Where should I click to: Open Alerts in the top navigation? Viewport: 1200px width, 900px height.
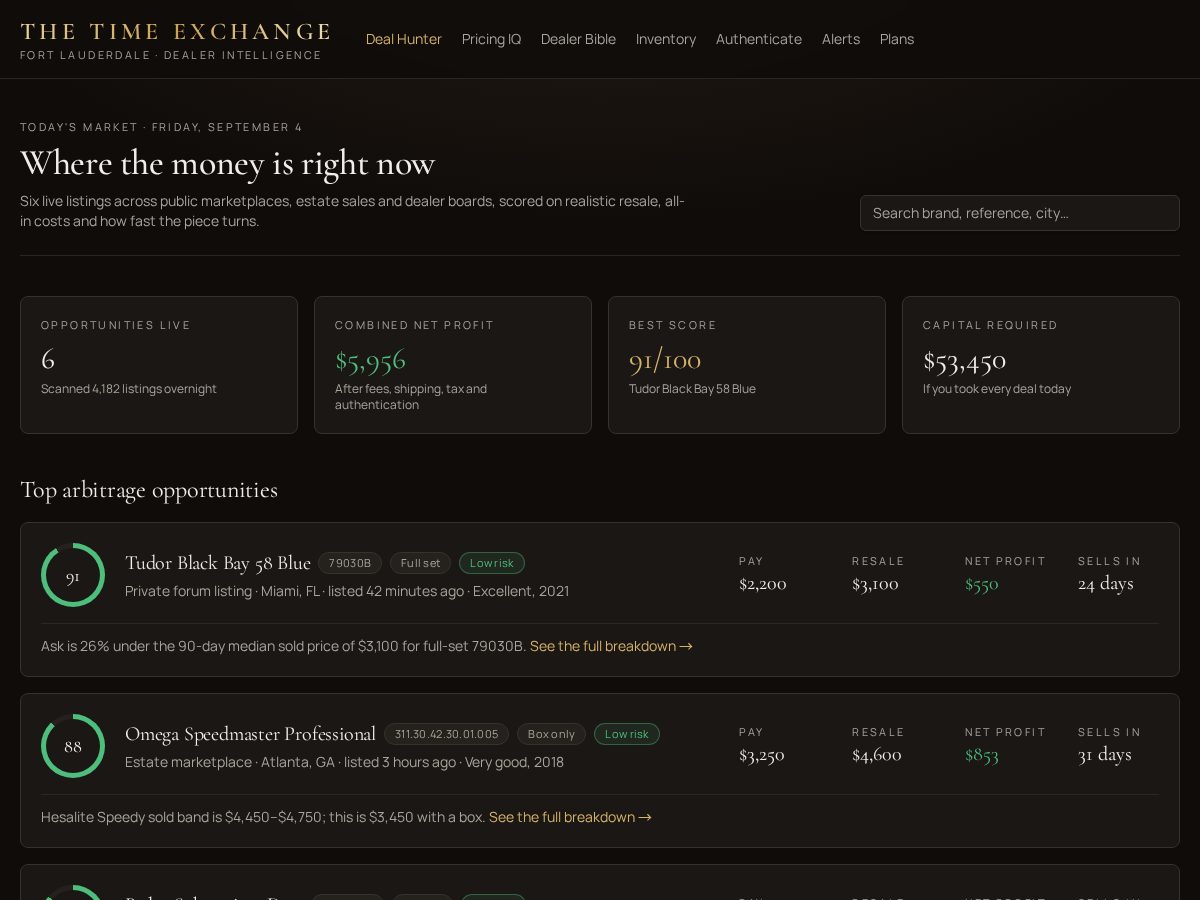pos(841,39)
